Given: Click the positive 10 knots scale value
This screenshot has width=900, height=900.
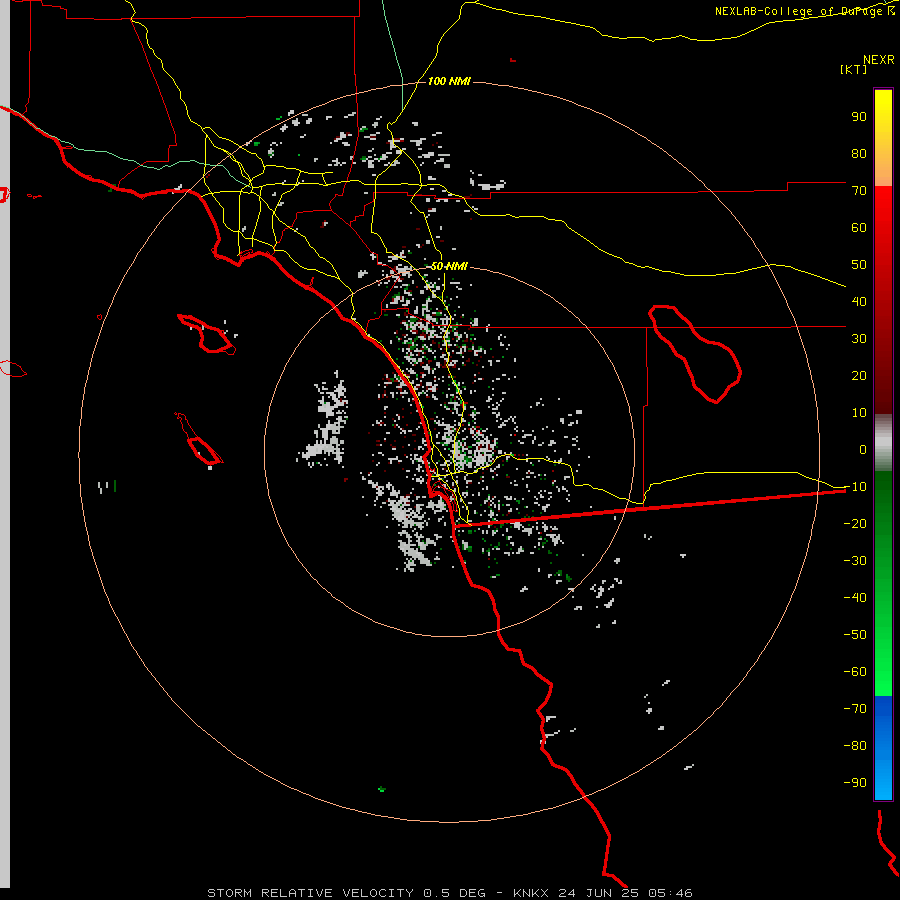Looking at the screenshot, I should pyautogui.click(x=859, y=413).
